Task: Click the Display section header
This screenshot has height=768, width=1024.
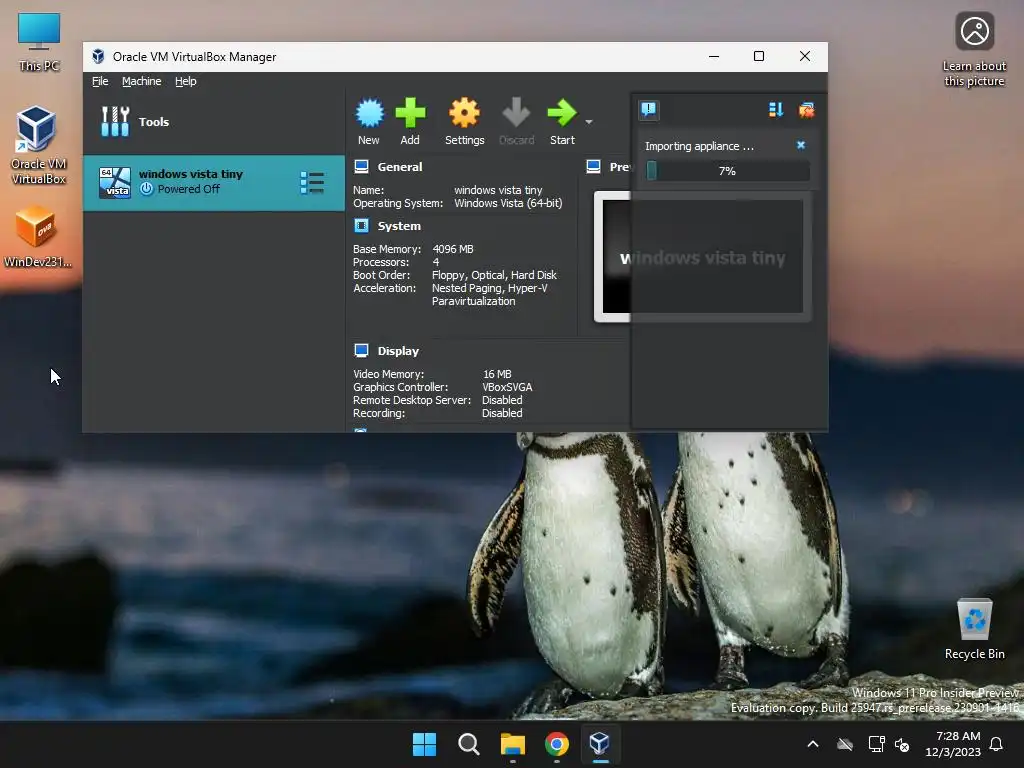Action: click(x=398, y=351)
